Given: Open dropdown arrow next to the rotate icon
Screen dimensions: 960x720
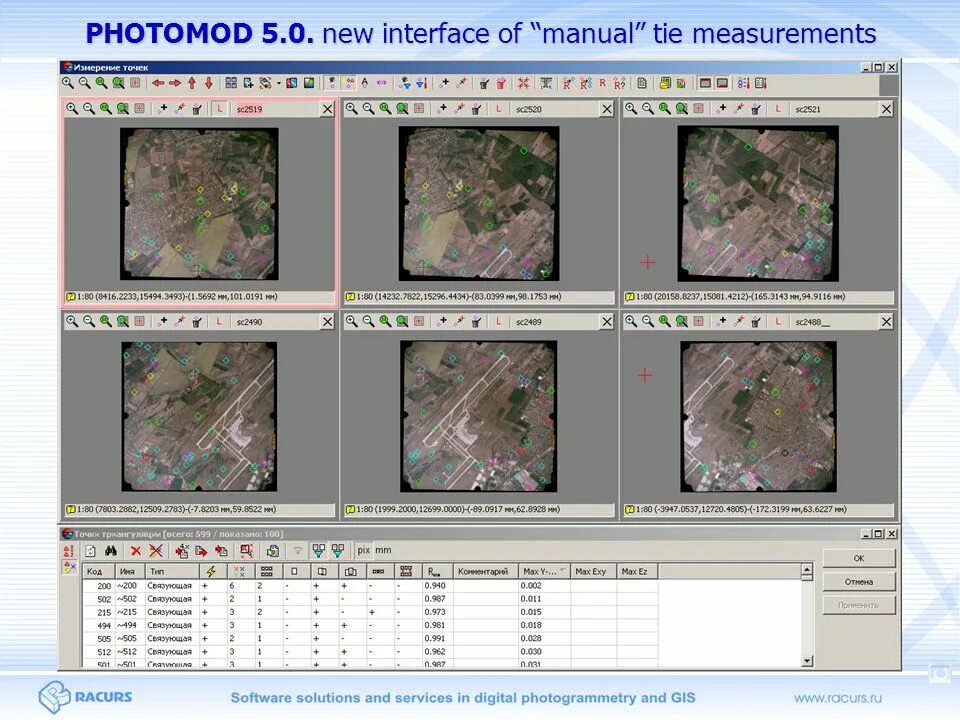Looking at the screenshot, I should click(279, 83).
